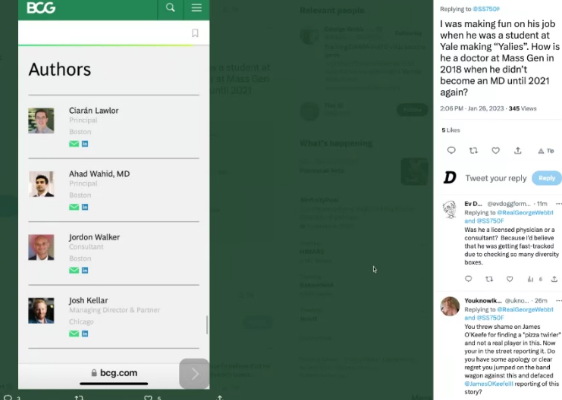Reply to main tweet via comment icon
Screen dimensions: 562x400
coord(451,151)
